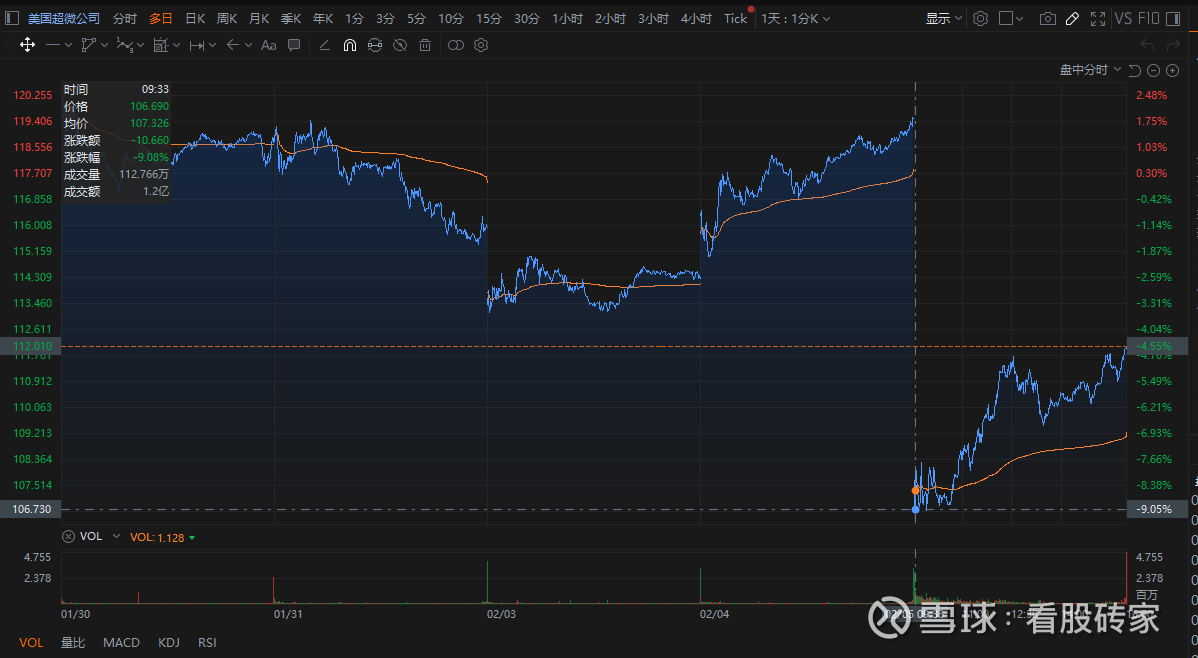The width and height of the screenshot is (1198, 658).
Task: Switch to 季K chart tab
Action: (291, 18)
